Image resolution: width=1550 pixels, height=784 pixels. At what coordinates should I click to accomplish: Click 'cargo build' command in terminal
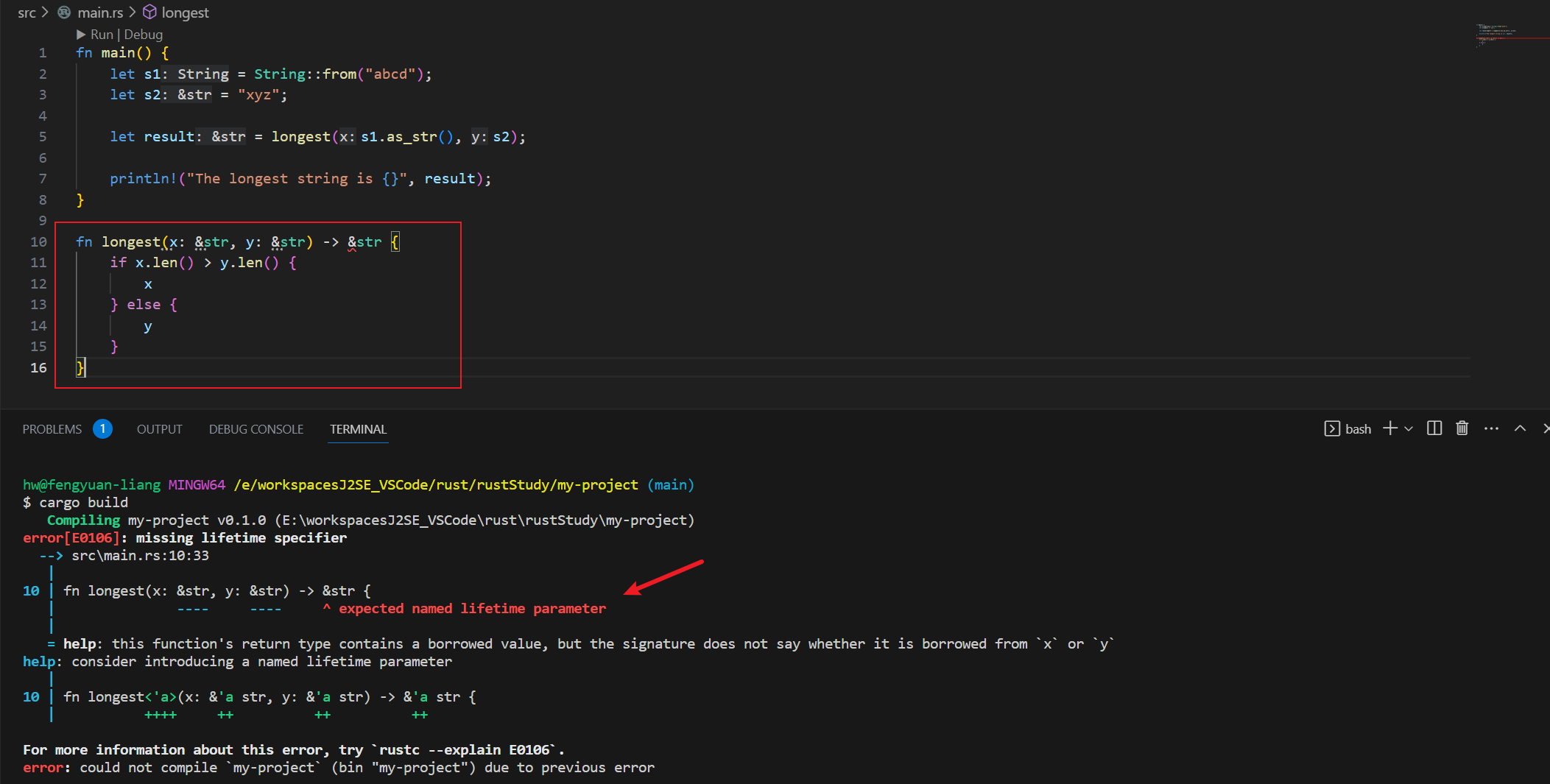tap(83, 503)
